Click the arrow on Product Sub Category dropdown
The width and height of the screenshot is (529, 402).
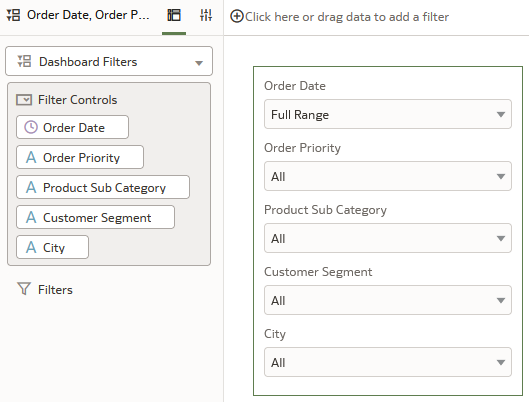click(501, 239)
